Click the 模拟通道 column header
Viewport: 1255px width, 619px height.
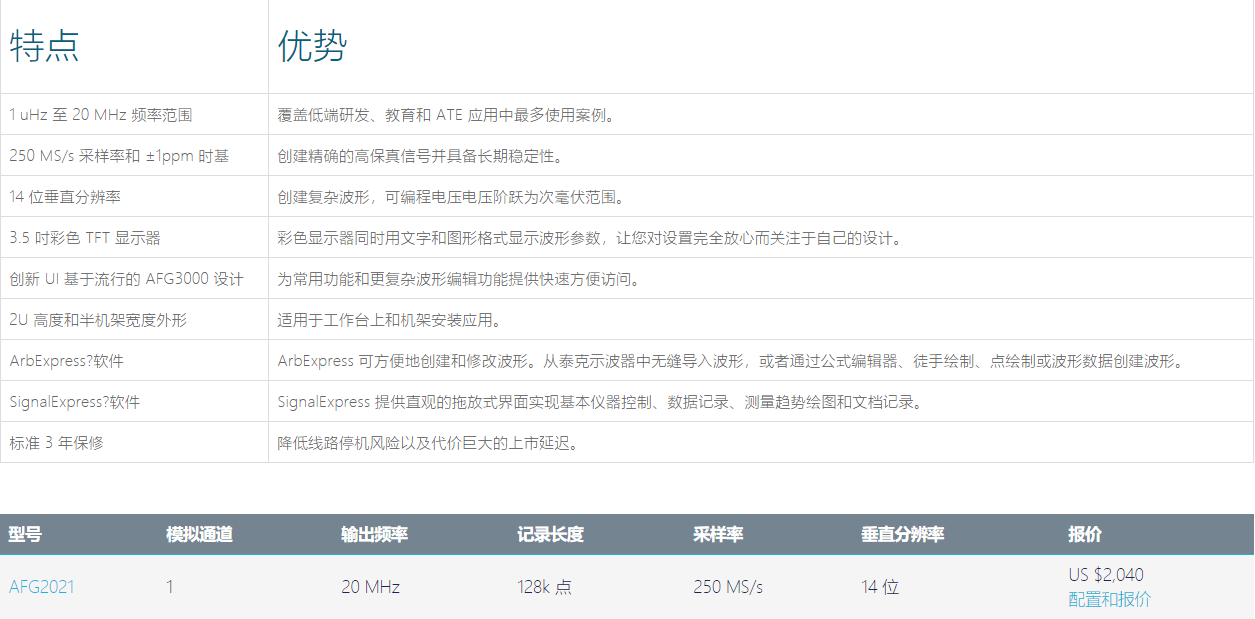click(x=199, y=534)
